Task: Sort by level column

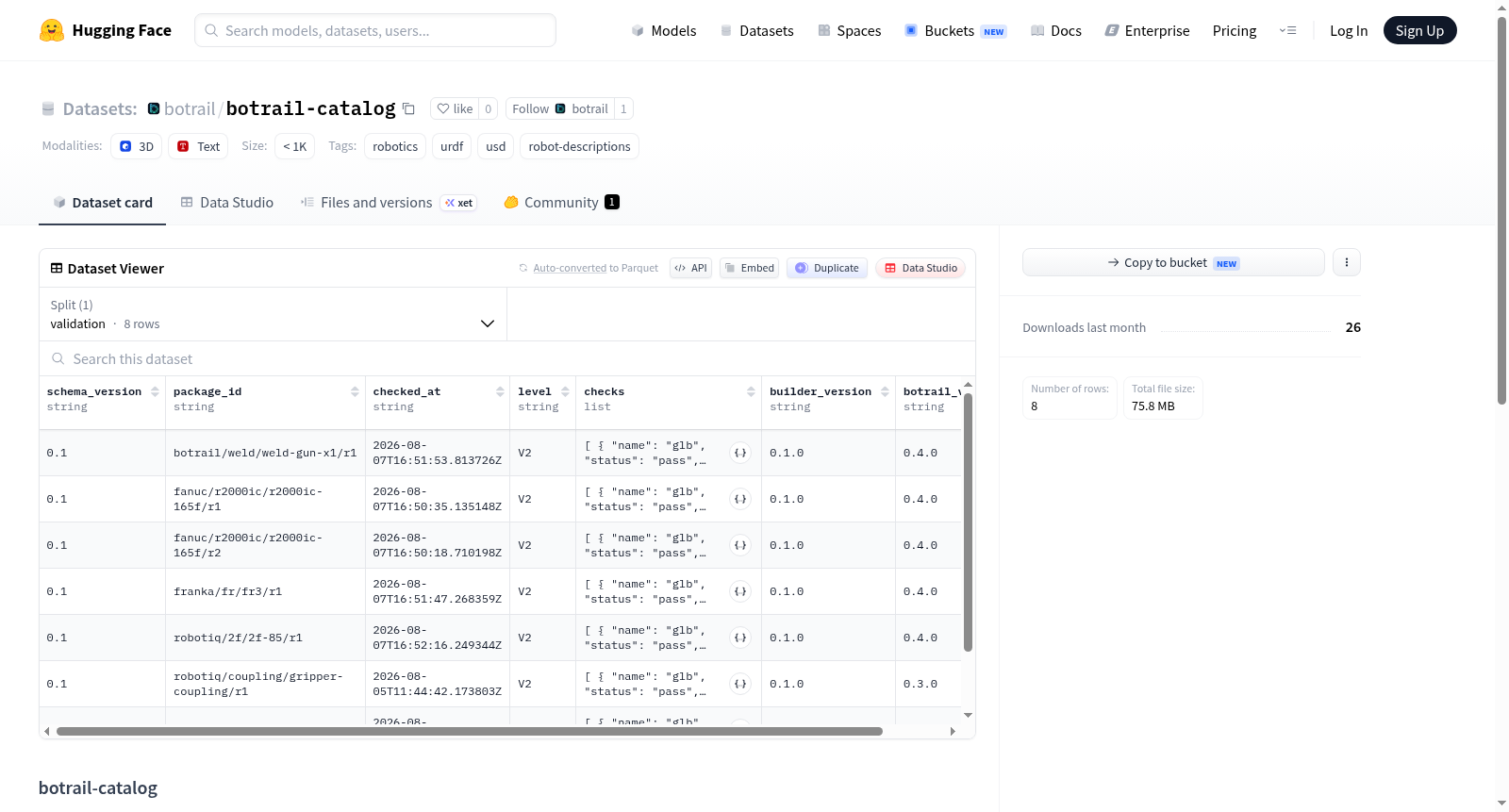Action: click(565, 391)
